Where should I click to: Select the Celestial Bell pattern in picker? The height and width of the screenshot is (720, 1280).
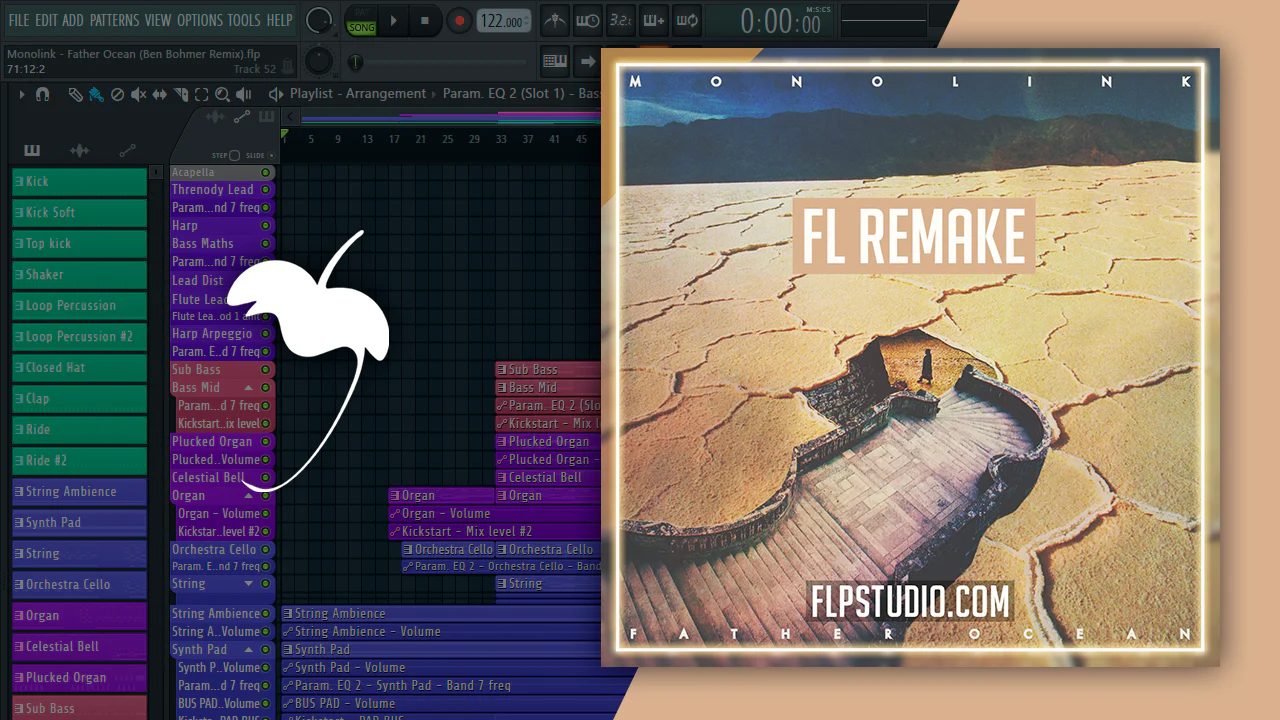pyautogui.click(x=80, y=647)
